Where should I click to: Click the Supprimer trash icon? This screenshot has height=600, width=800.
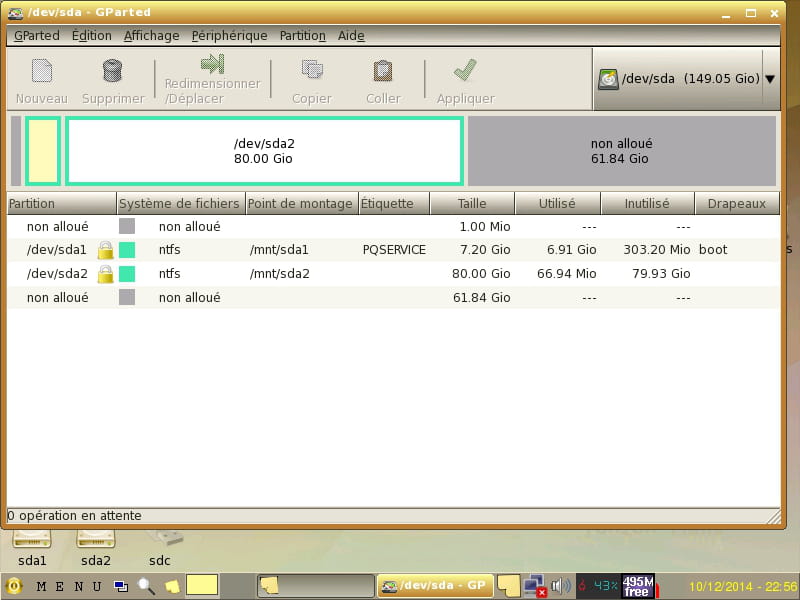click(112, 70)
